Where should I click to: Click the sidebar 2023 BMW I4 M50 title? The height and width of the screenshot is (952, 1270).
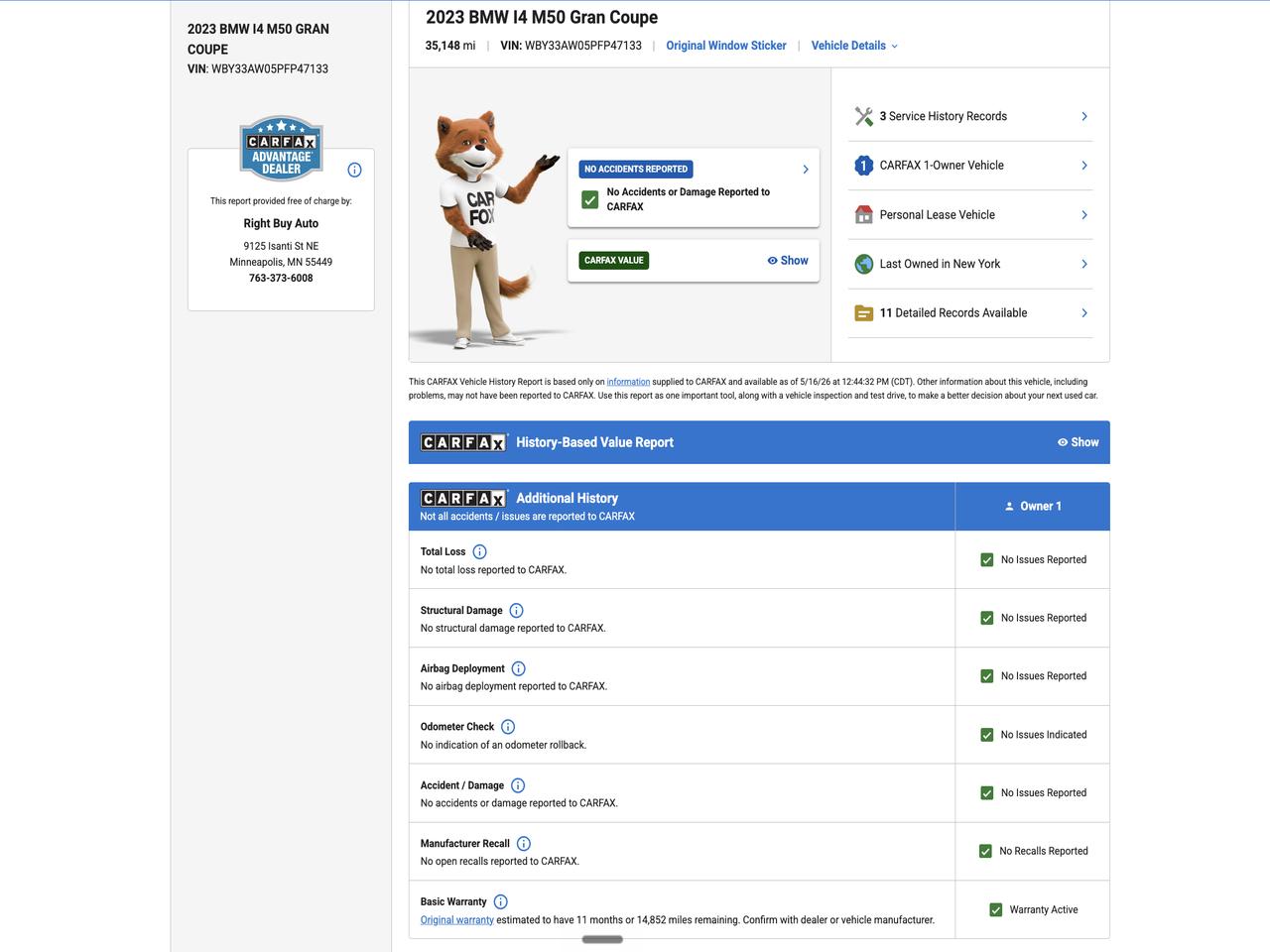[258, 39]
